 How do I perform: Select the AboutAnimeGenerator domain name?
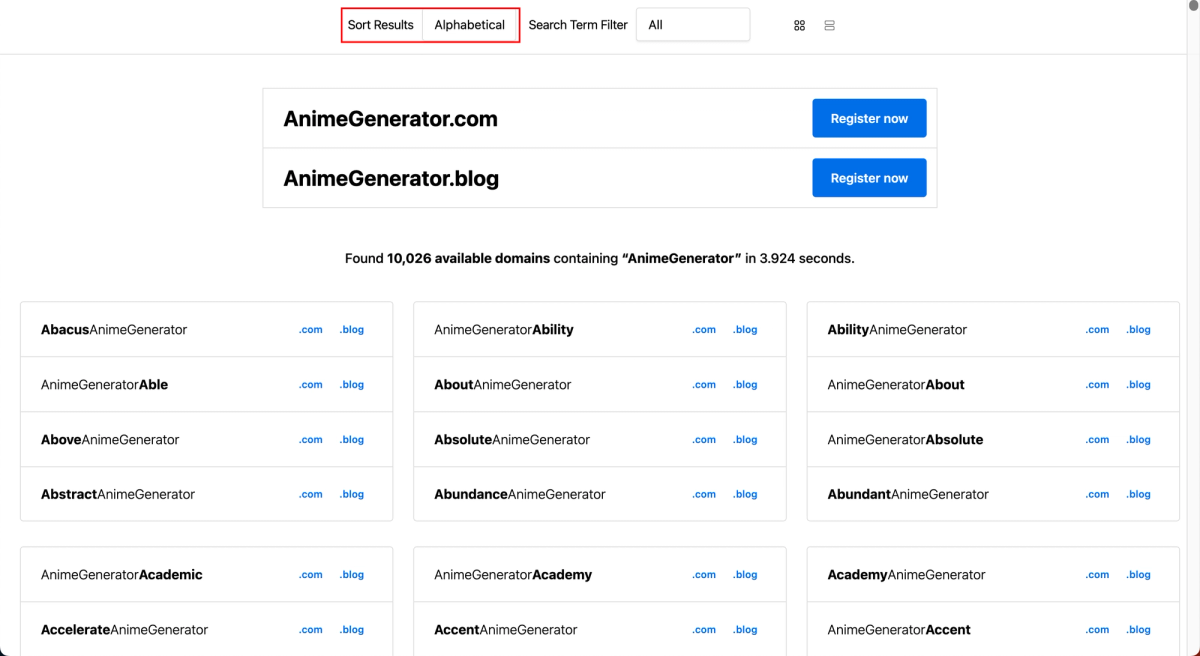[503, 385]
